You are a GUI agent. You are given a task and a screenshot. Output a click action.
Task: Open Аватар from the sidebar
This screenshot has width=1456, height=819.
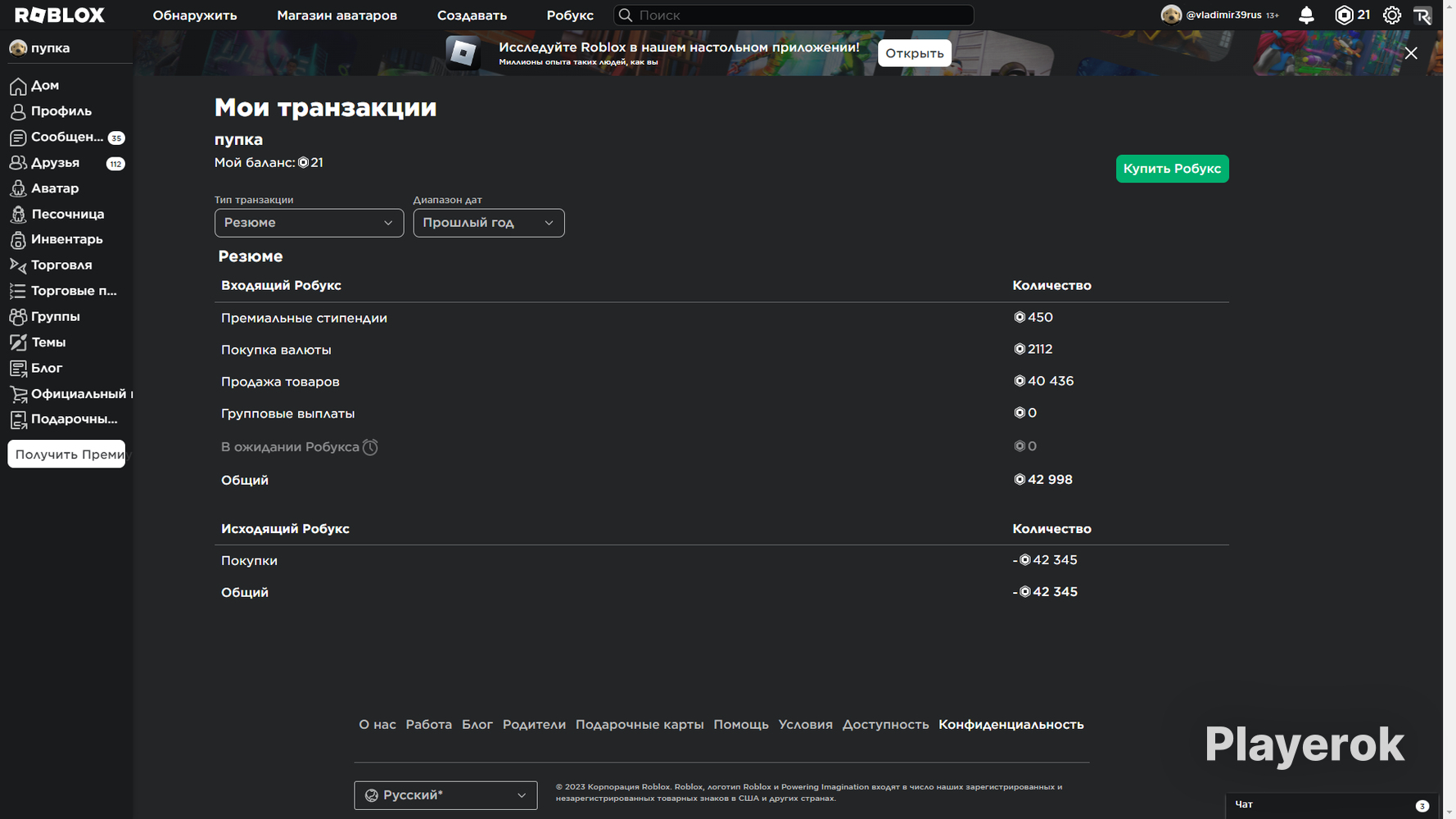point(54,188)
